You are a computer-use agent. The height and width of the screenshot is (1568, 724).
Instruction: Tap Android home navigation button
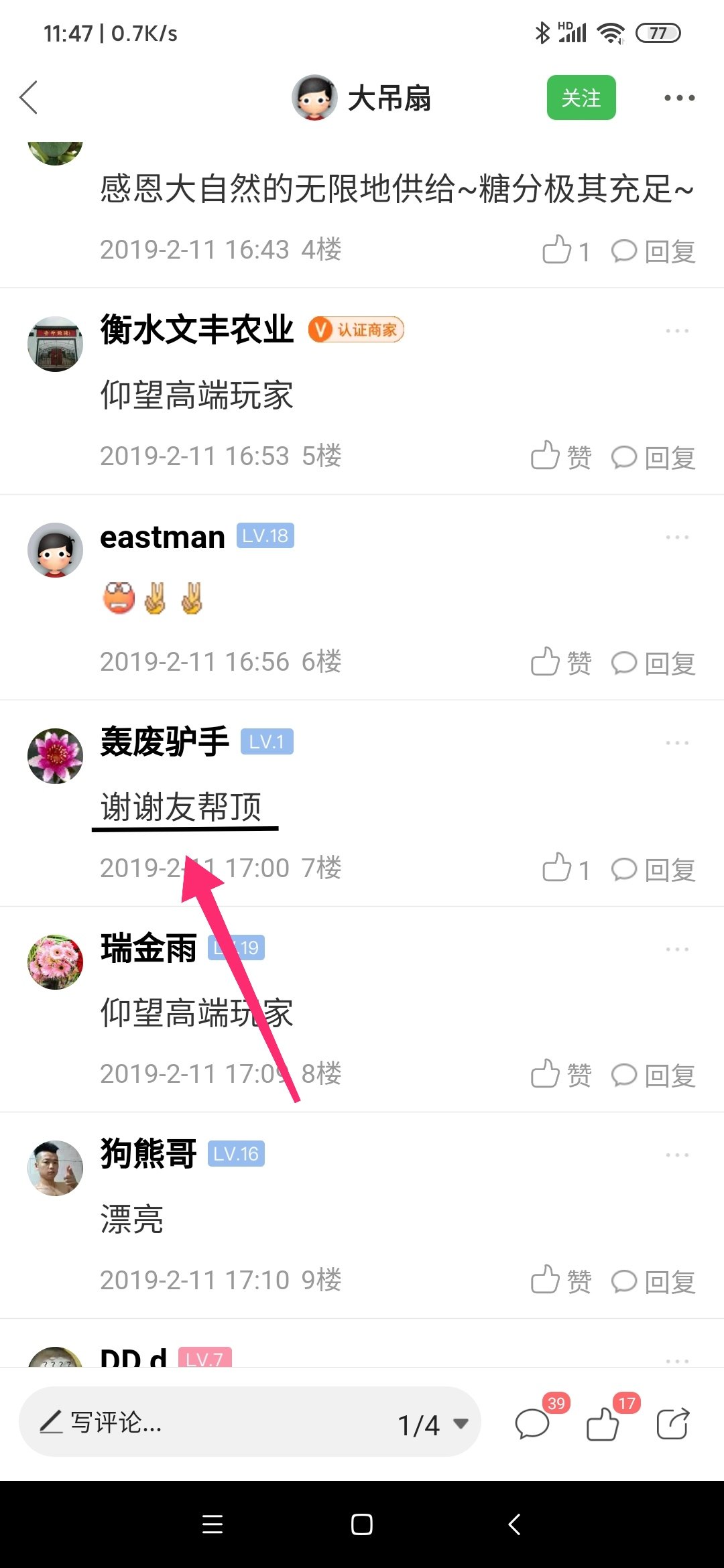click(362, 1524)
